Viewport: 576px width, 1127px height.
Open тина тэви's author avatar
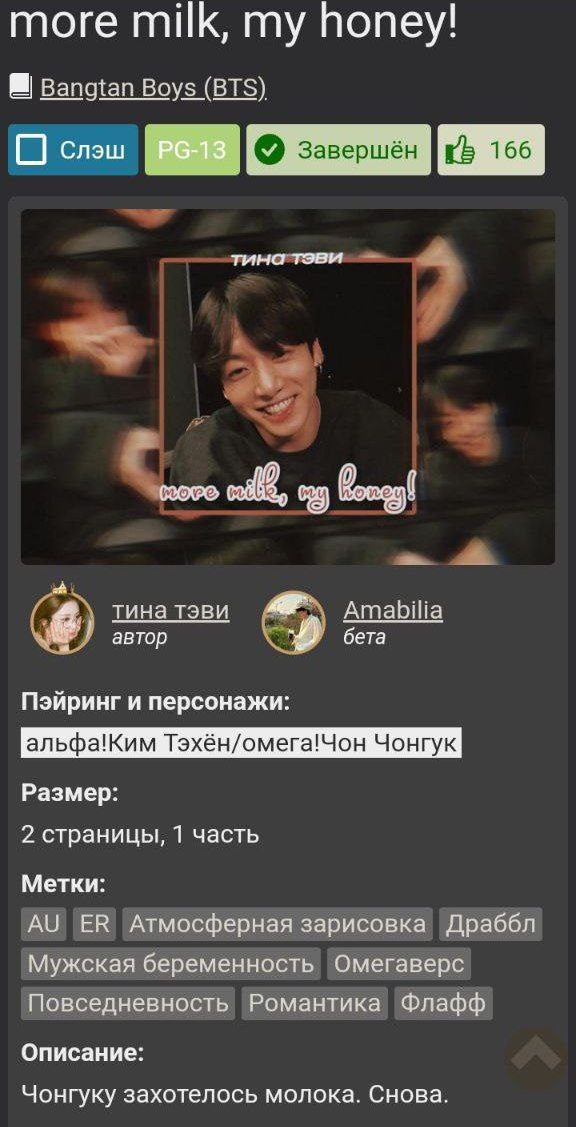tap(63, 621)
